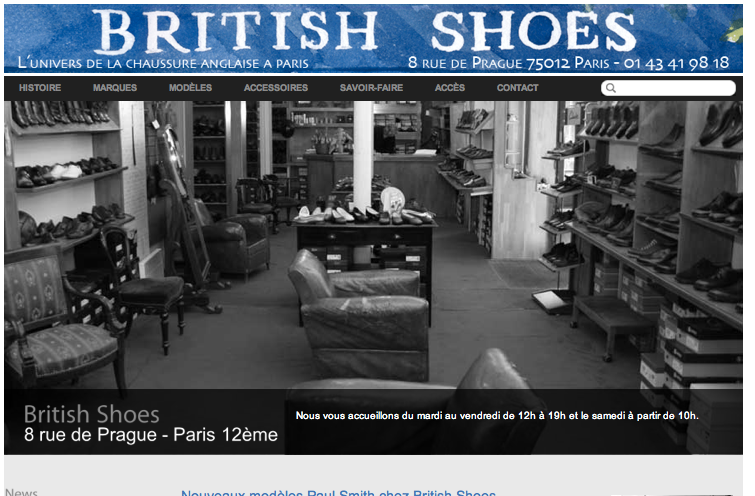Navigate to Savoir-Faire

(x=371, y=88)
